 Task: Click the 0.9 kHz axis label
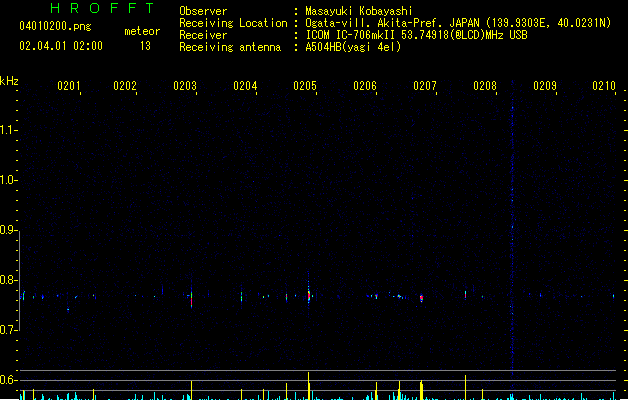point(7,230)
